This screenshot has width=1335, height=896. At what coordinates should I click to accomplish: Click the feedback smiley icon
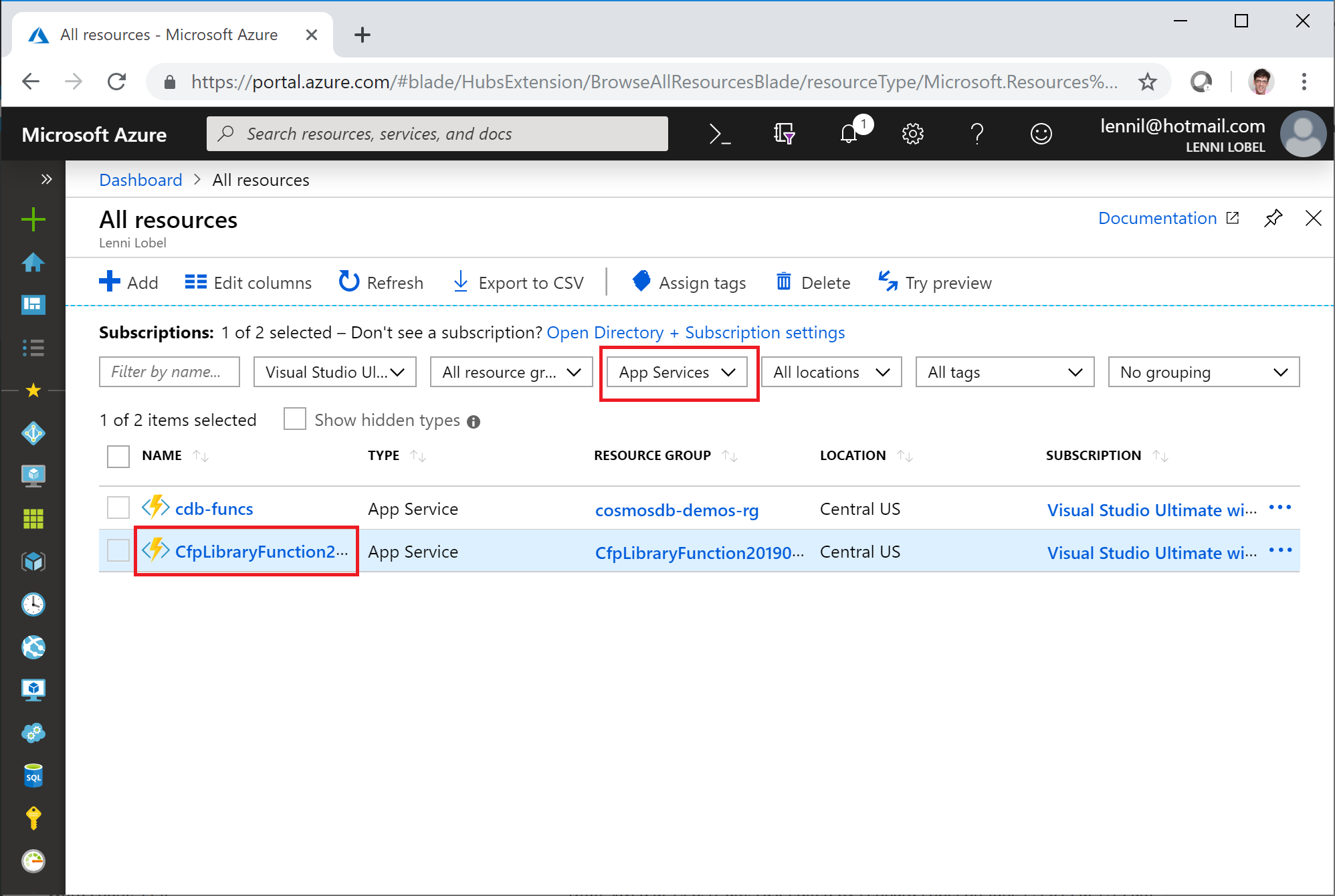click(x=1041, y=134)
